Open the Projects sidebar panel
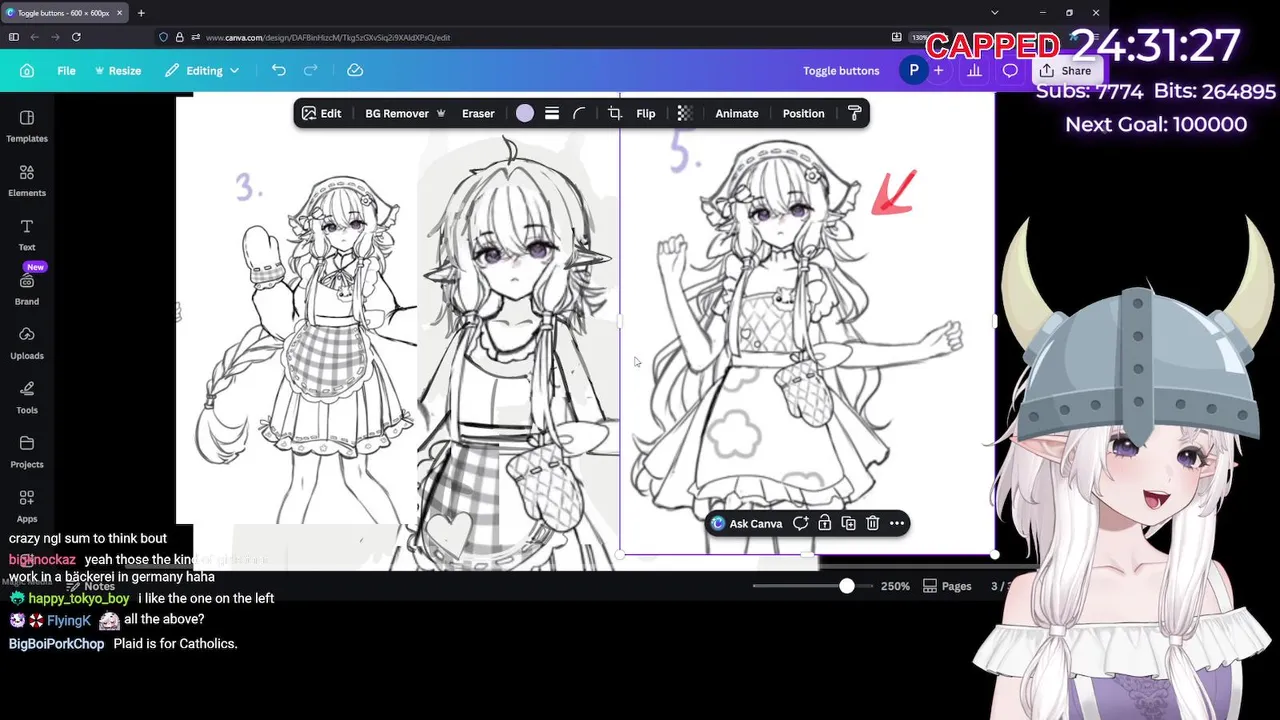Image resolution: width=1280 pixels, height=720 pixels. click(27, 452)
